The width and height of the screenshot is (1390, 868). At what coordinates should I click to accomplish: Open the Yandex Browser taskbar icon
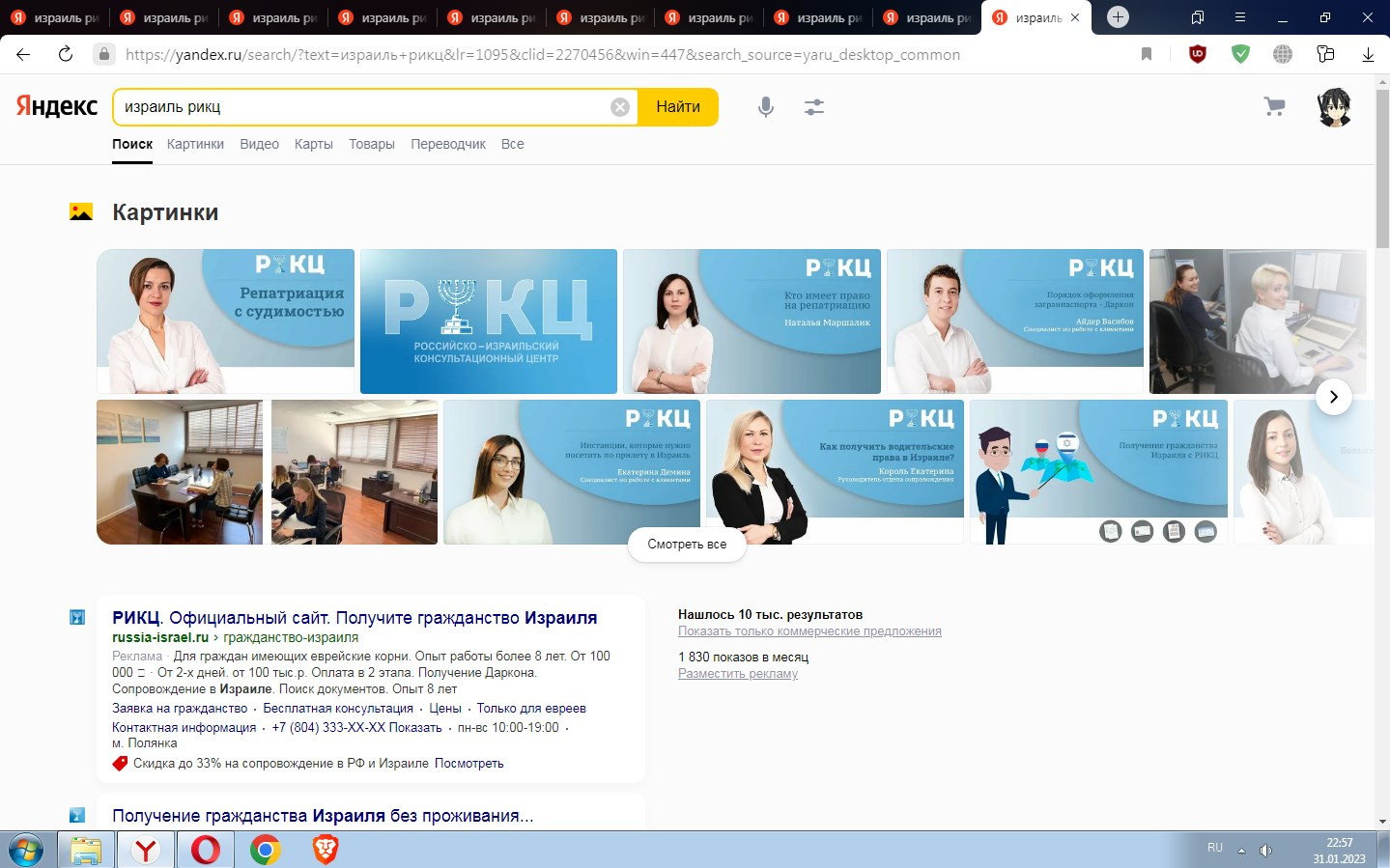(x=146, y=850)
